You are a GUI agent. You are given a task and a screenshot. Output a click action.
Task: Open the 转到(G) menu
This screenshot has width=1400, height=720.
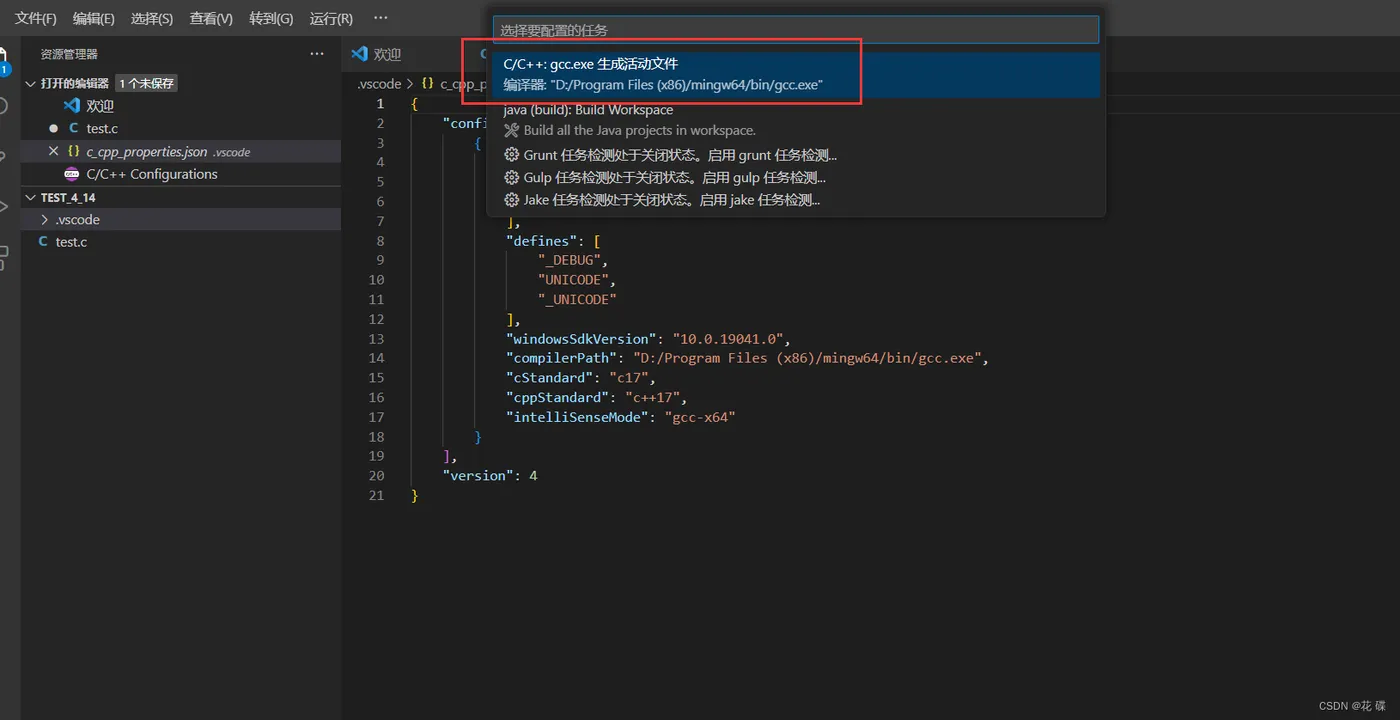[271, 18]
